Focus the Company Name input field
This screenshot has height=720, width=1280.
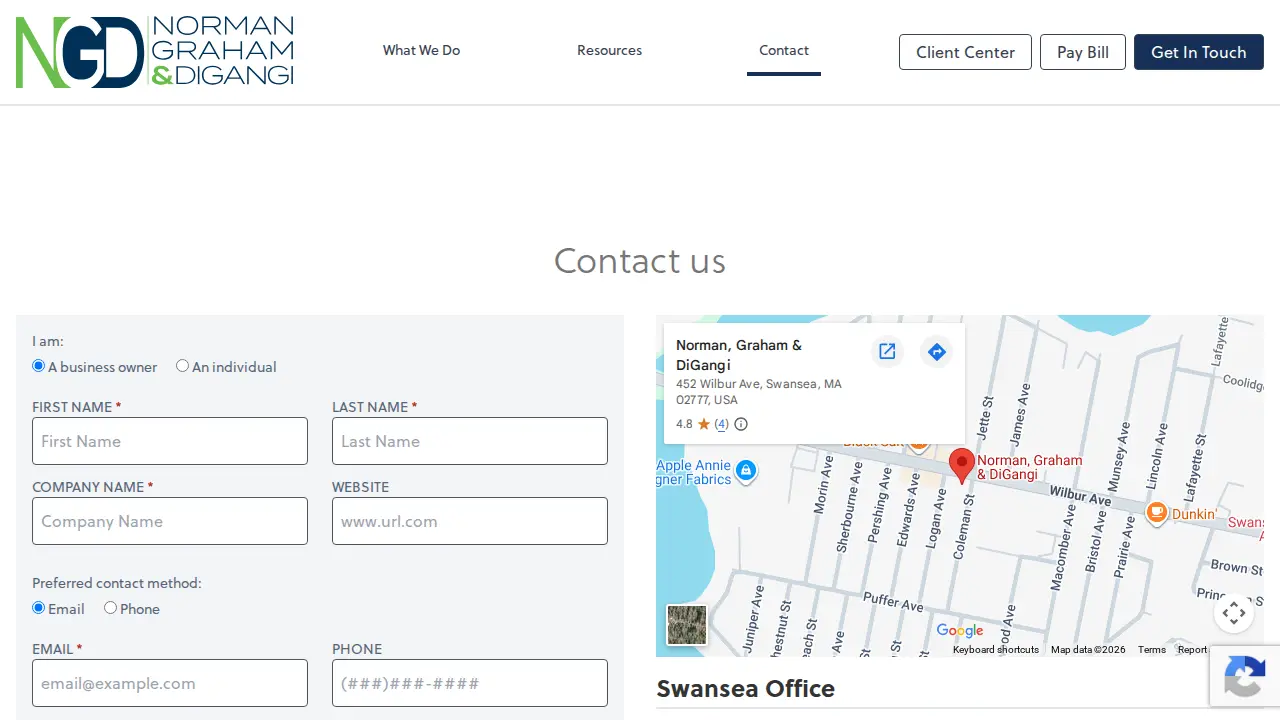pyautogui.click(x=170, y=521)
